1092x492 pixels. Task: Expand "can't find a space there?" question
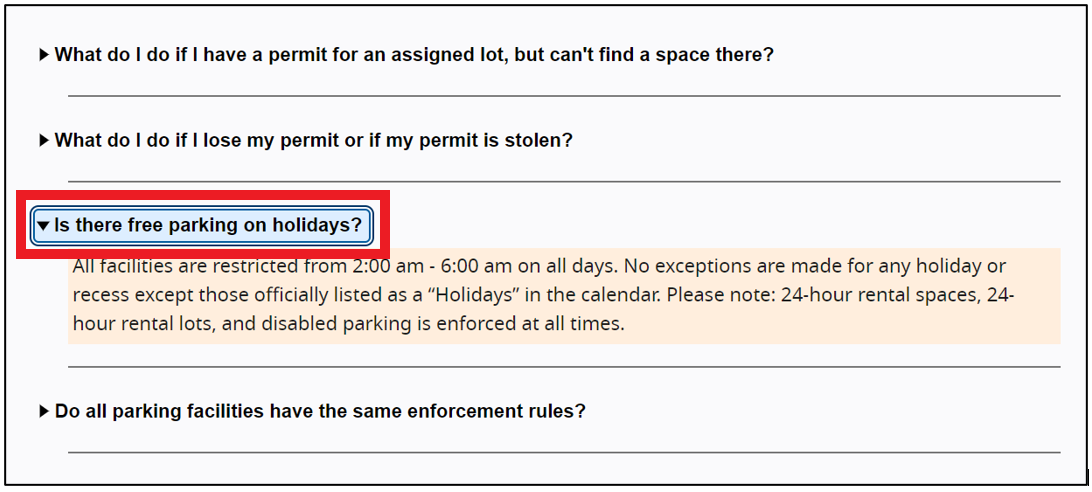(413, 55)
